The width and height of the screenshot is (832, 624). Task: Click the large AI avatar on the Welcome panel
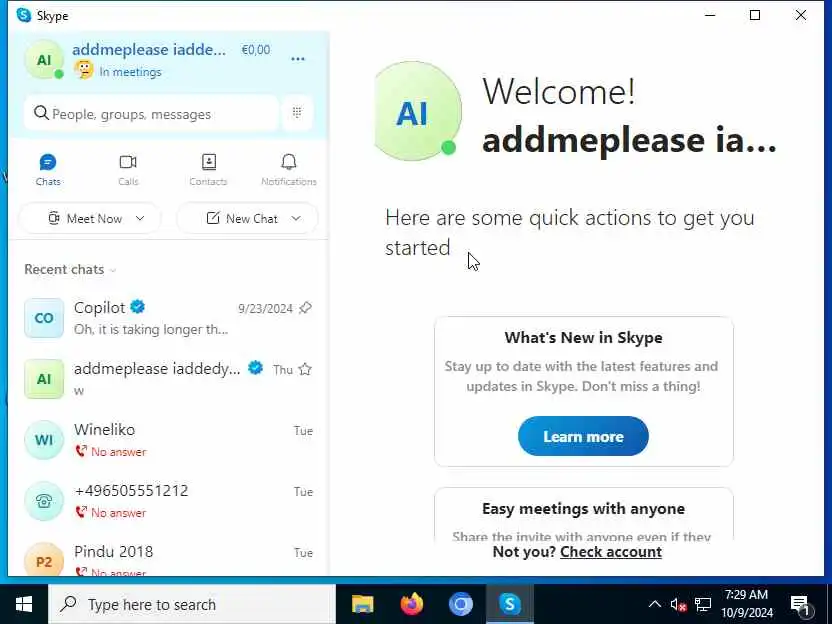point(418,111)
